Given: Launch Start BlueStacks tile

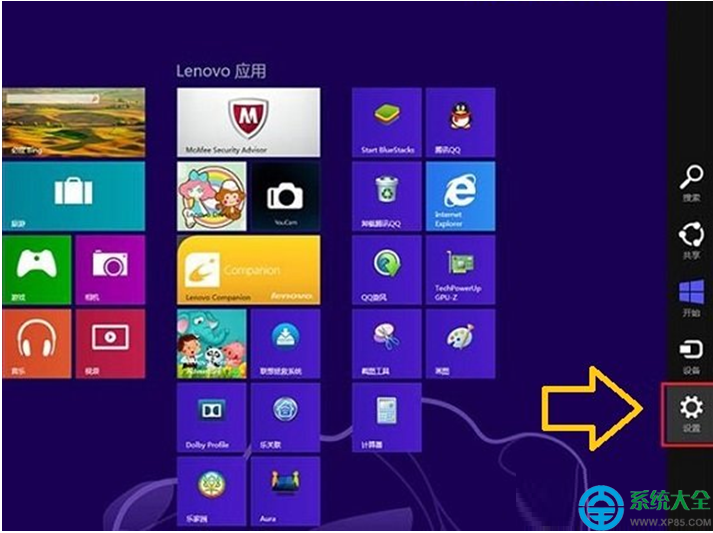Looking at the screenshot, I should tap(387, 122).
